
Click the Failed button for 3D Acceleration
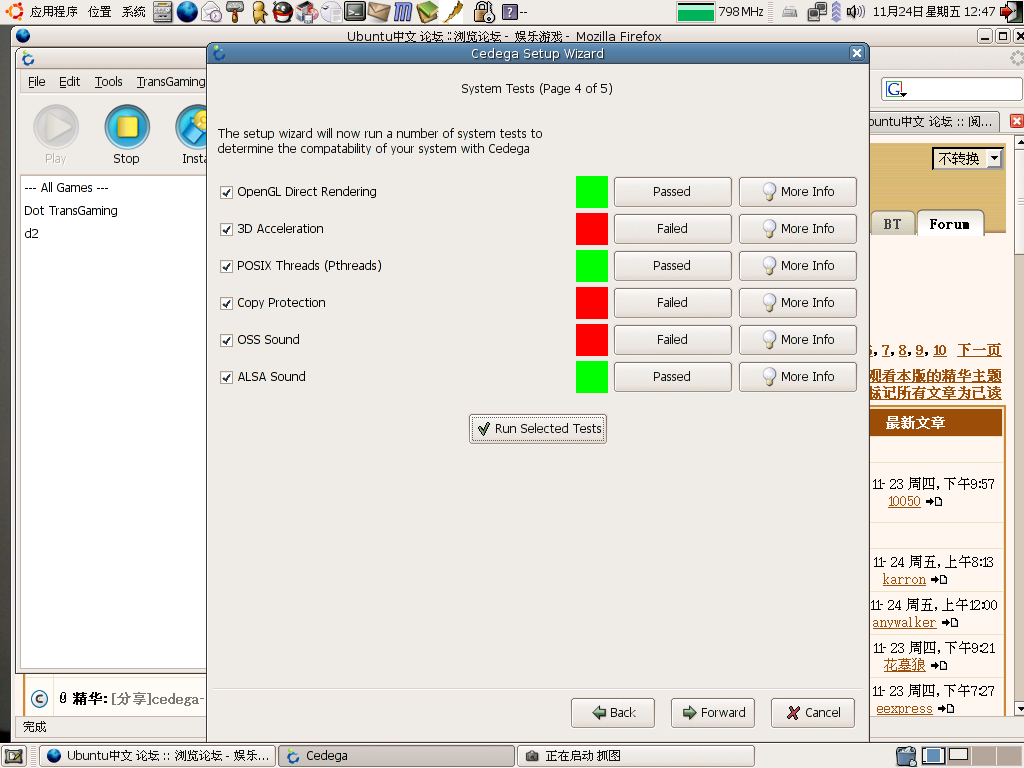[673, 229]
